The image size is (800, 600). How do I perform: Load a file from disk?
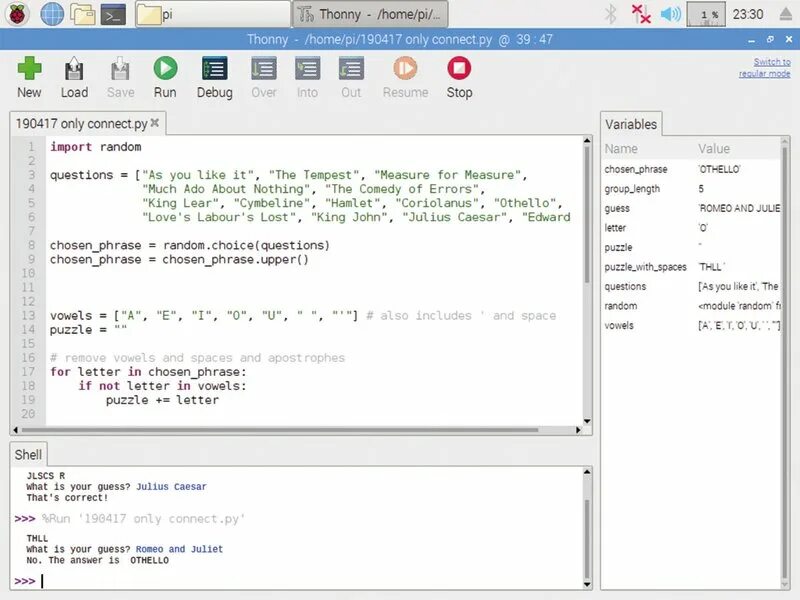pos(74,78)
